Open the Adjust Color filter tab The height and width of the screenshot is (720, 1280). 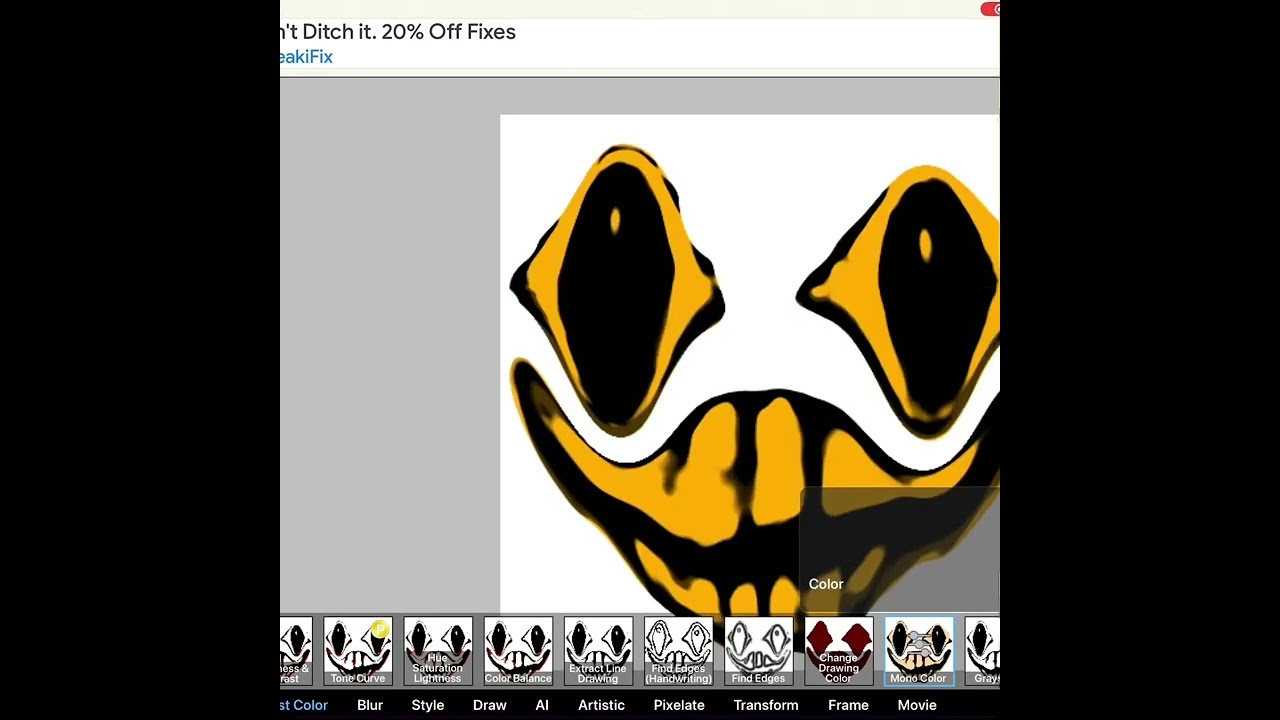coord(304,705)
